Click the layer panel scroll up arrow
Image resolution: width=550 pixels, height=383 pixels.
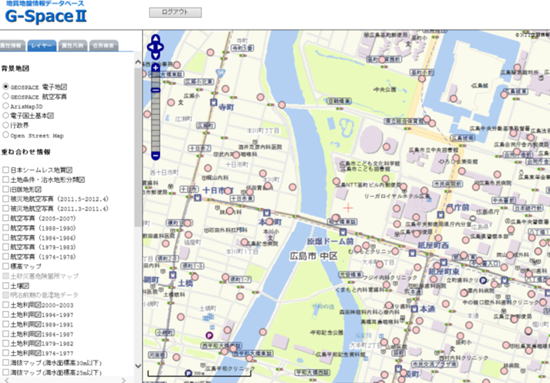point(138,62)
